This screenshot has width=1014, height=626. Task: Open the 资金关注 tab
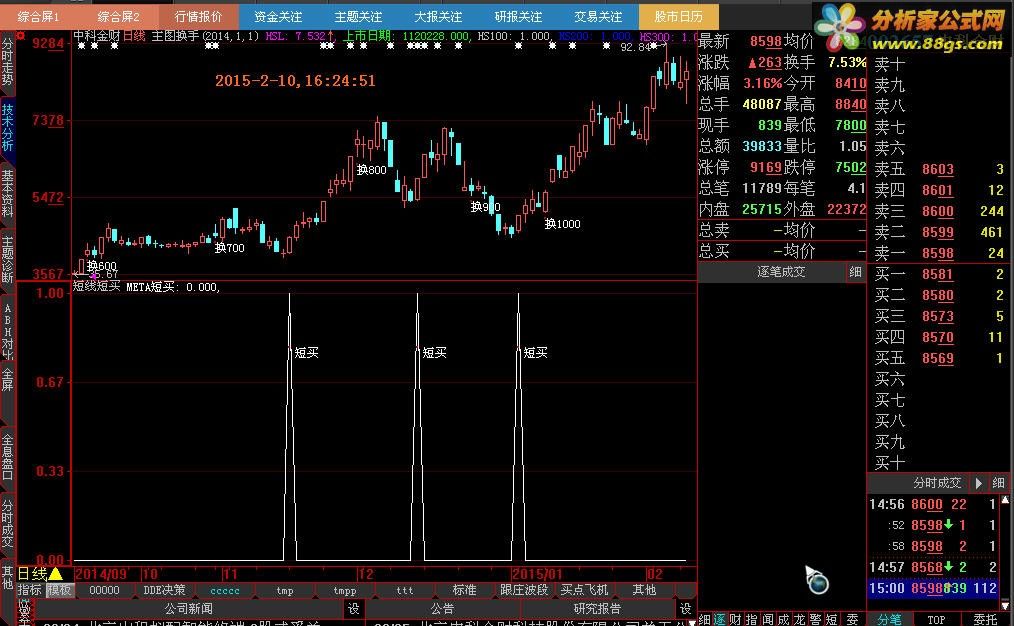[278, 16]
